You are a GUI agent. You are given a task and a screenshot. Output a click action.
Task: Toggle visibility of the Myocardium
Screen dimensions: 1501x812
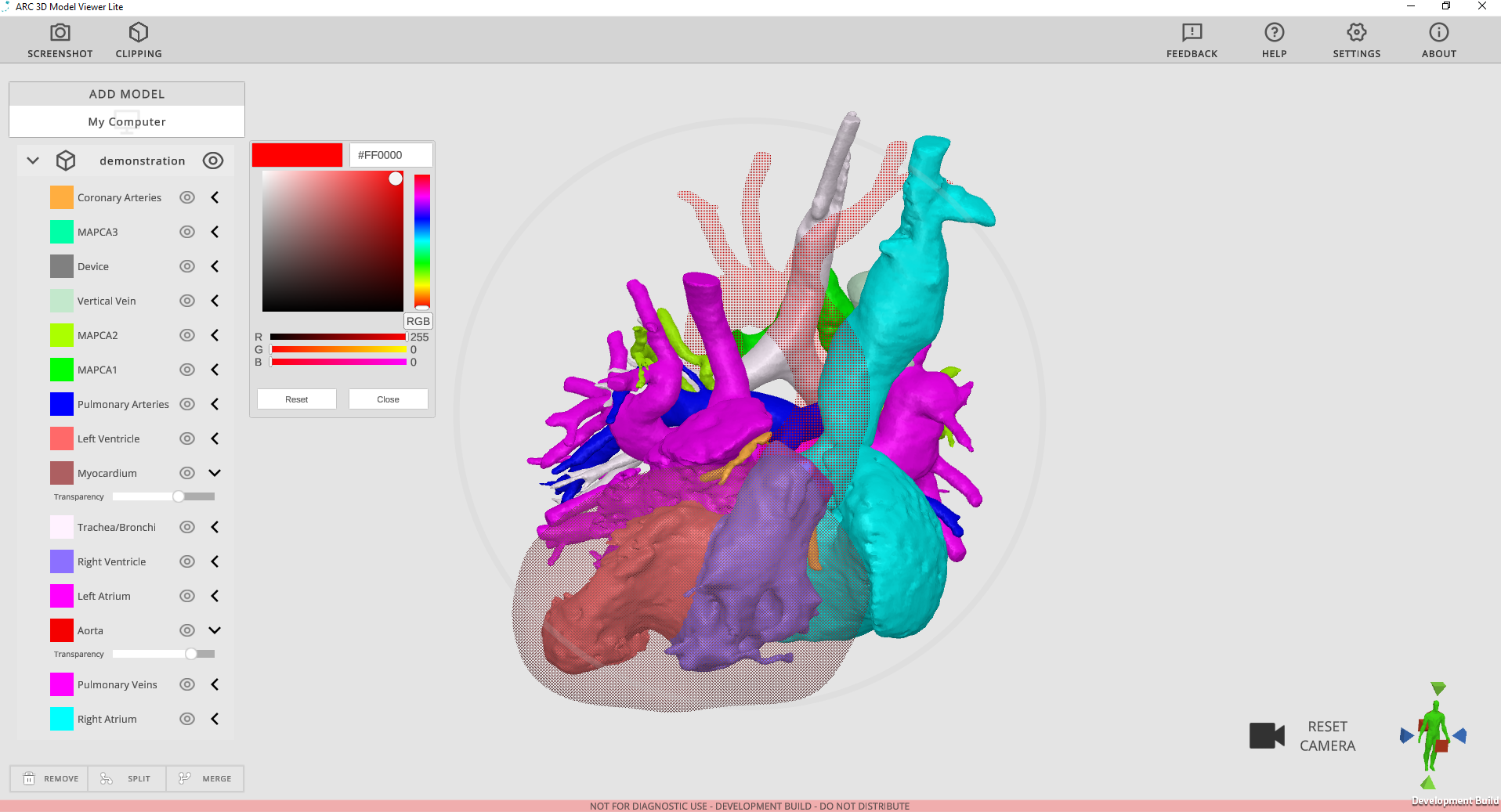tap(186, 472)
